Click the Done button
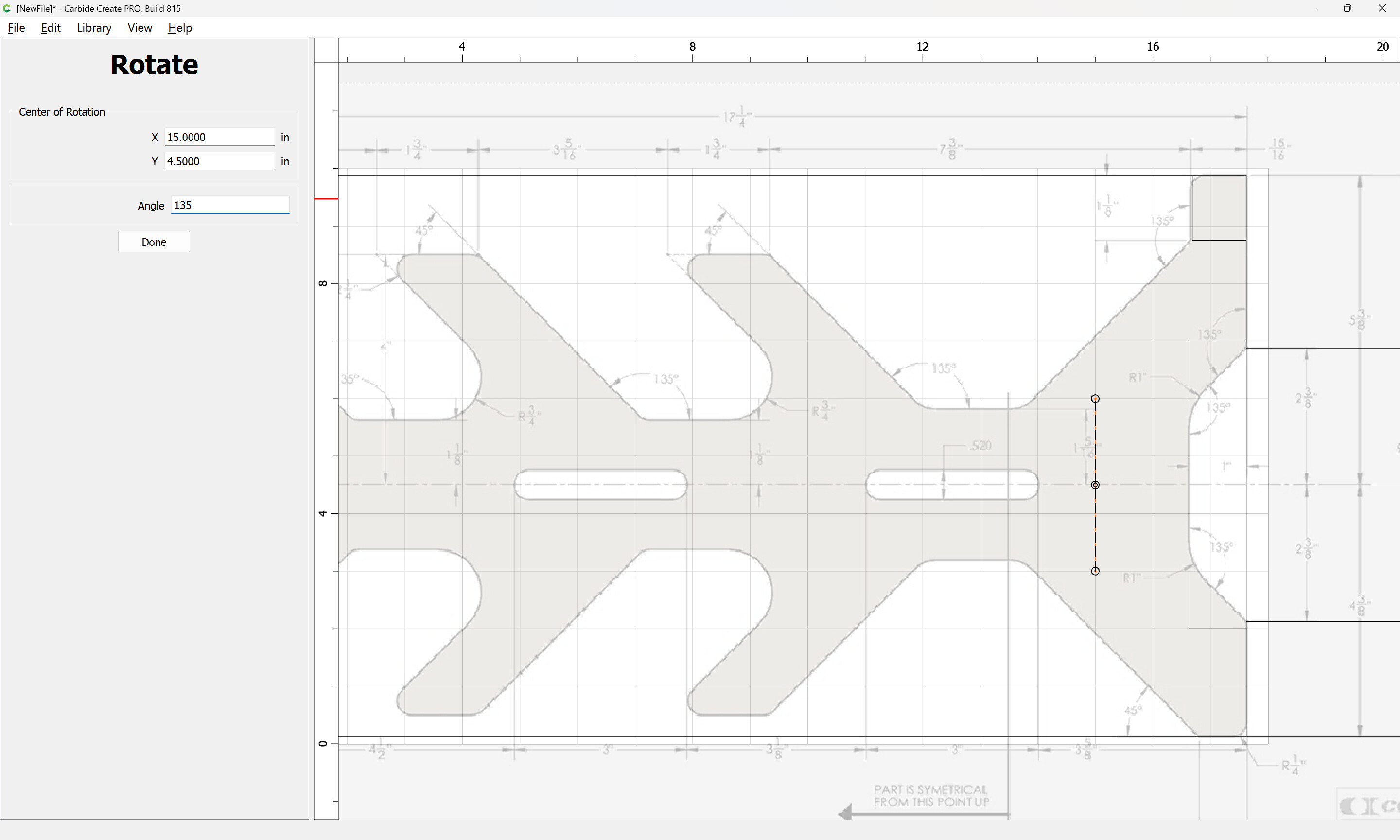 154,242
